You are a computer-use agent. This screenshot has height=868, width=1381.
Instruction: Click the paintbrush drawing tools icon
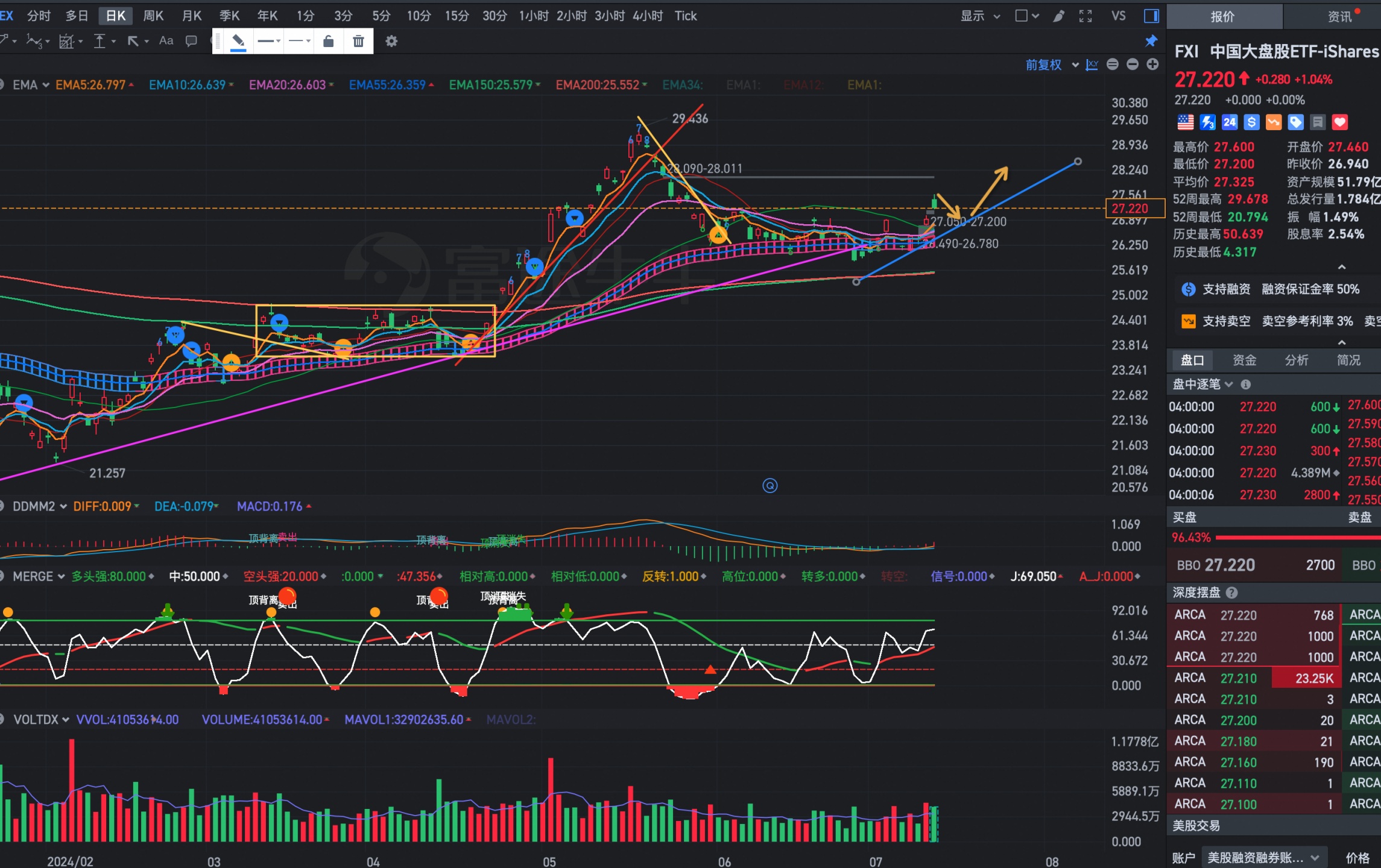coord(1058,16)
